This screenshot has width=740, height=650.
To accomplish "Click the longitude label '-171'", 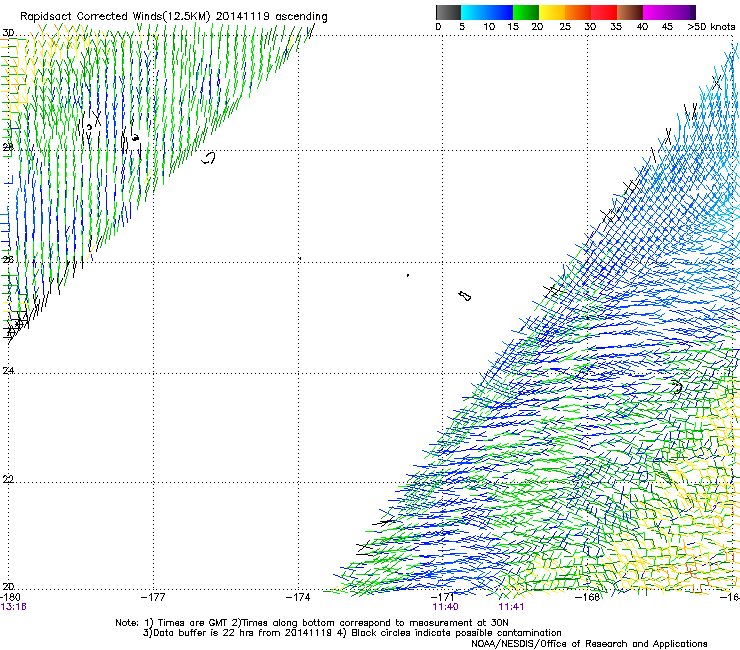I will point(442,597).
